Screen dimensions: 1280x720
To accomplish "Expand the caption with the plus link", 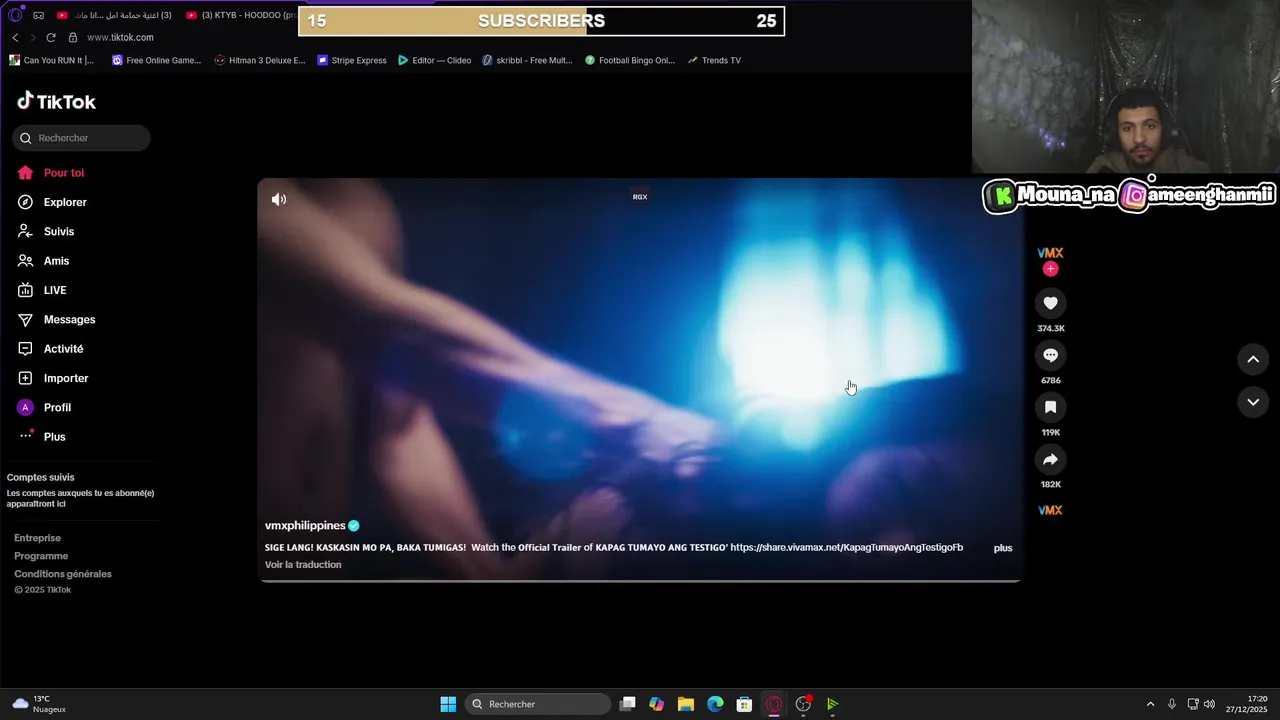I will point(1003,548).
